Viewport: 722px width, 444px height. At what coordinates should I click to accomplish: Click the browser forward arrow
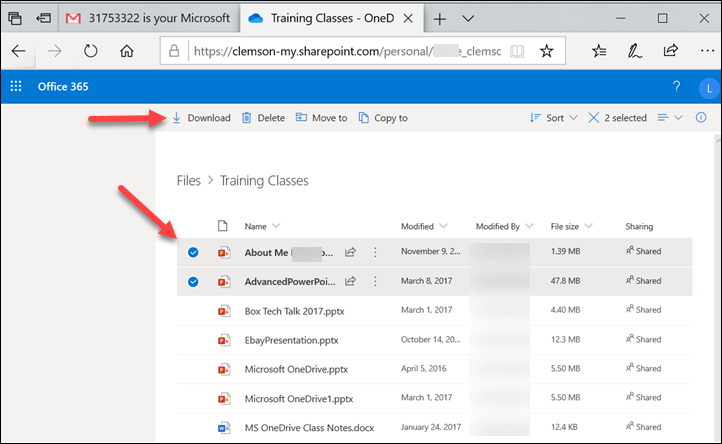(54, 51)
